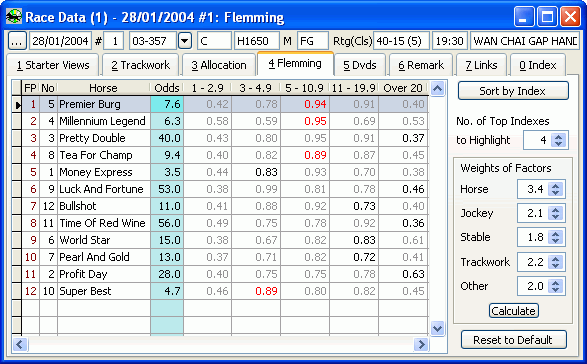Click the table's vertical scroll up arrow
Viewport: 587px width, 364px height.
coord(437,89)
